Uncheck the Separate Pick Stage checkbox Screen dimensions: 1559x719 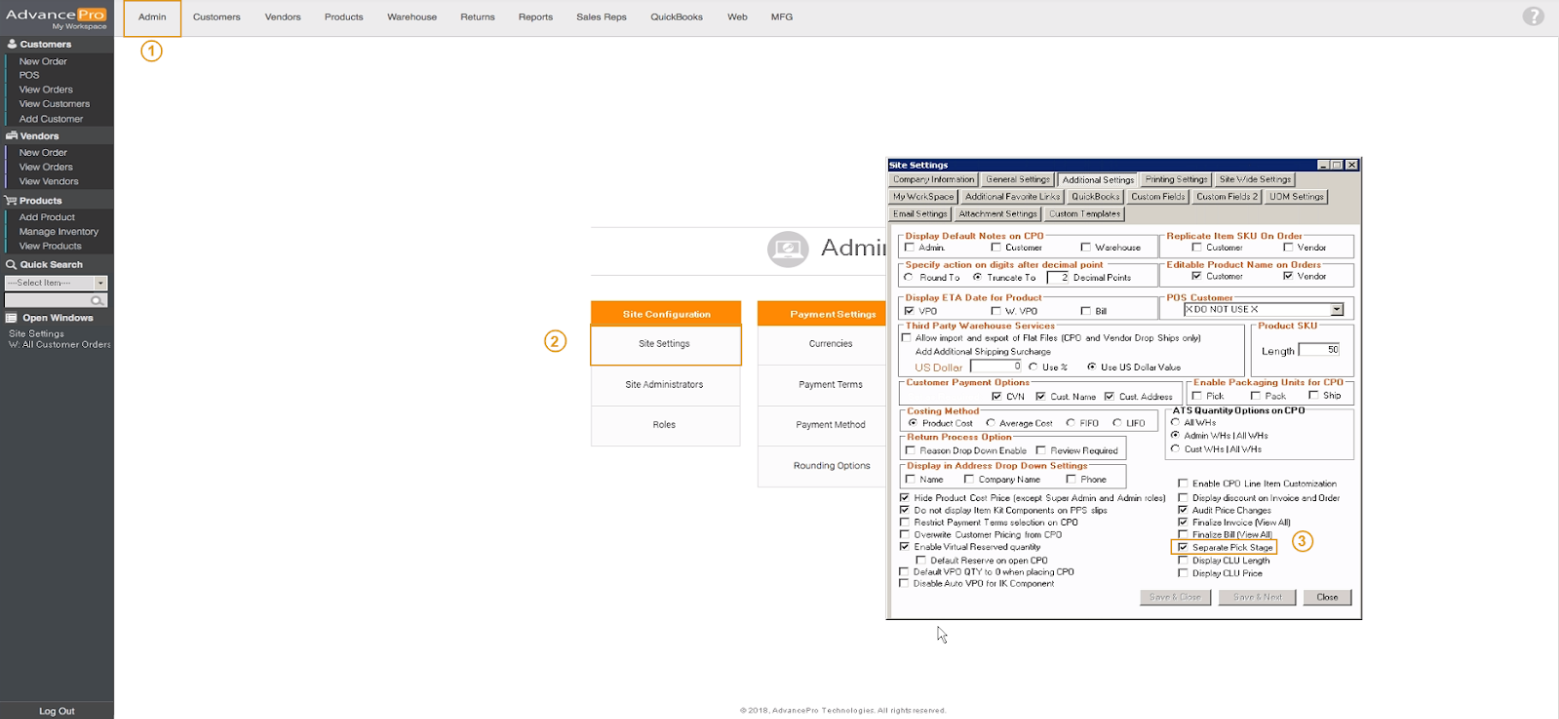tap(1183, 548)
